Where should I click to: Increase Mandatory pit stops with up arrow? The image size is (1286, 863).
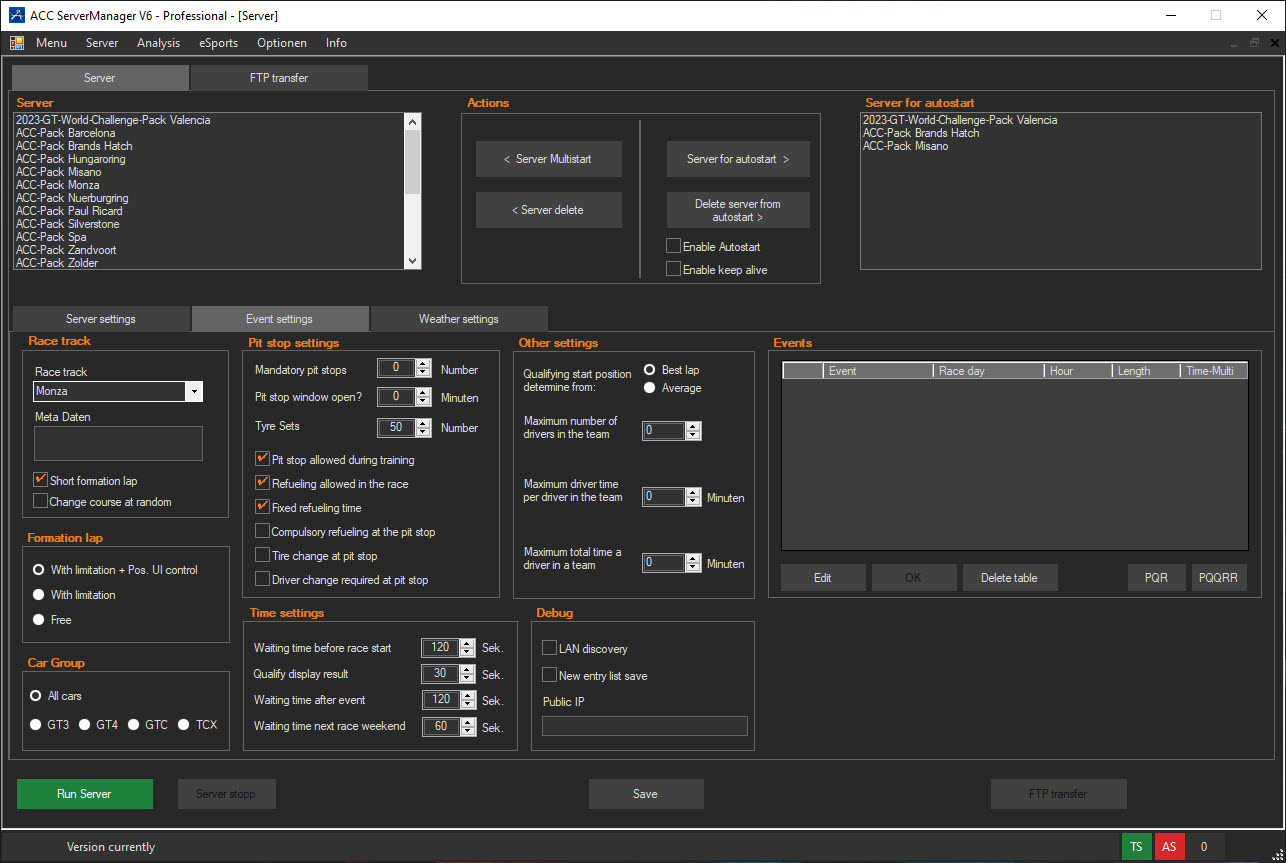[423, 364]
